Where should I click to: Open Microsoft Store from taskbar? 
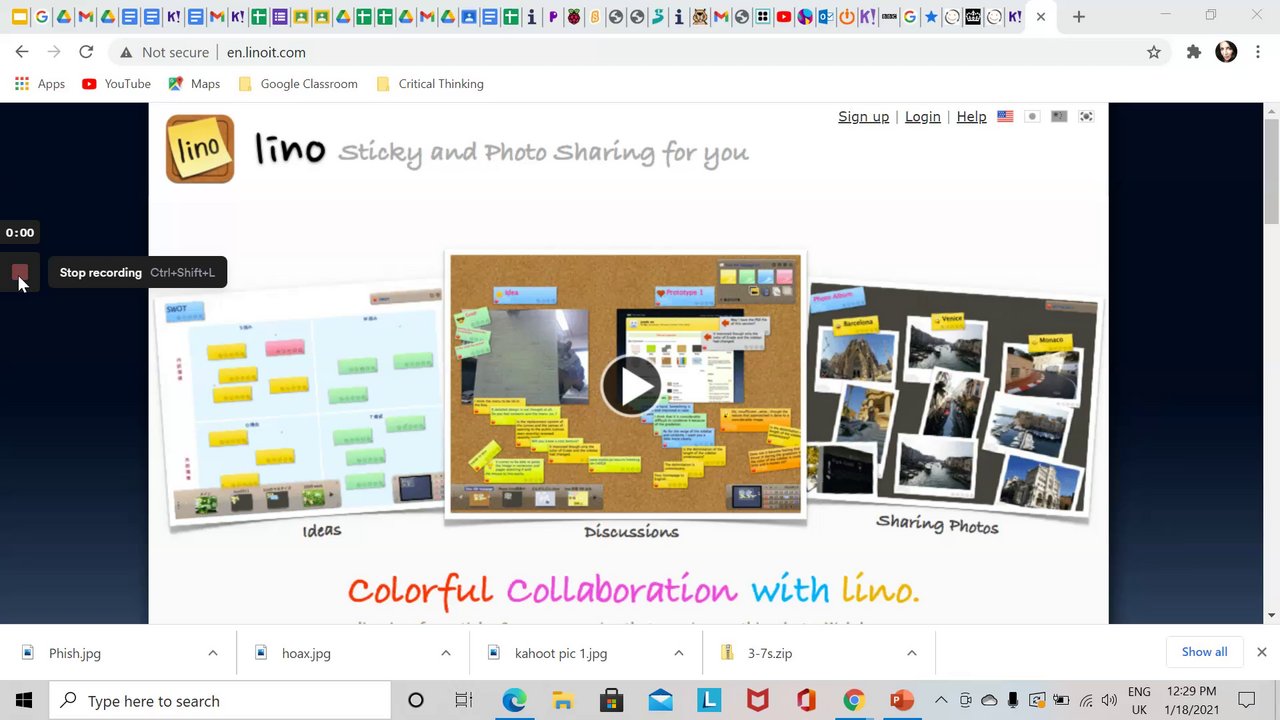click(611, 701)
